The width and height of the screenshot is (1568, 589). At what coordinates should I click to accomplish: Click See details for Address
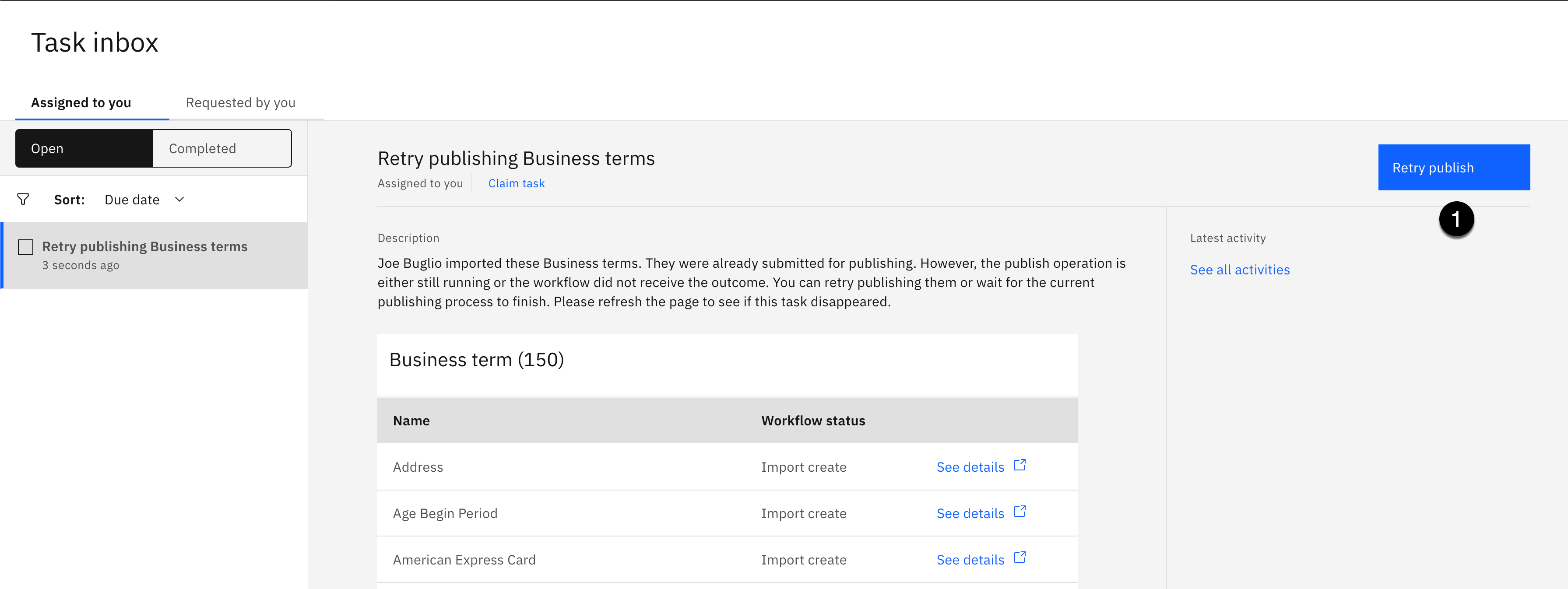(970, 467)
